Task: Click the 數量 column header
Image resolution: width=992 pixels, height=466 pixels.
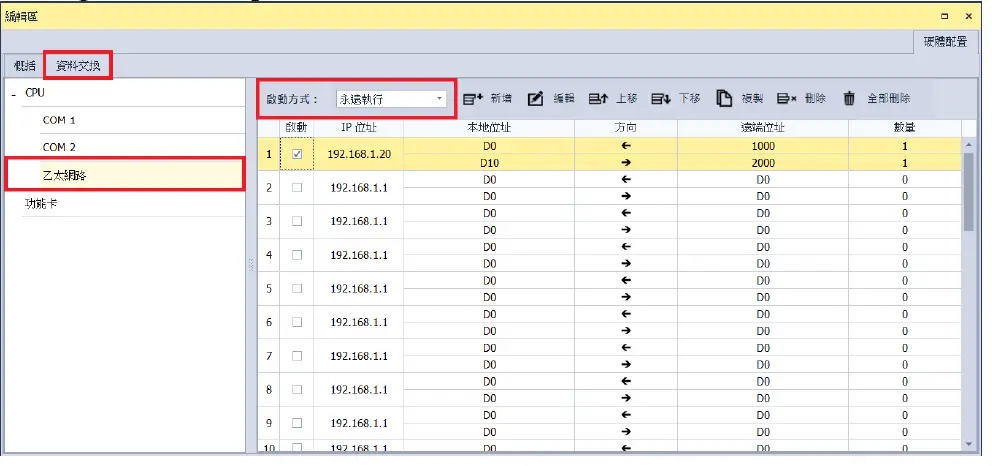Action: pyautogui.click(x=905, y=128)
